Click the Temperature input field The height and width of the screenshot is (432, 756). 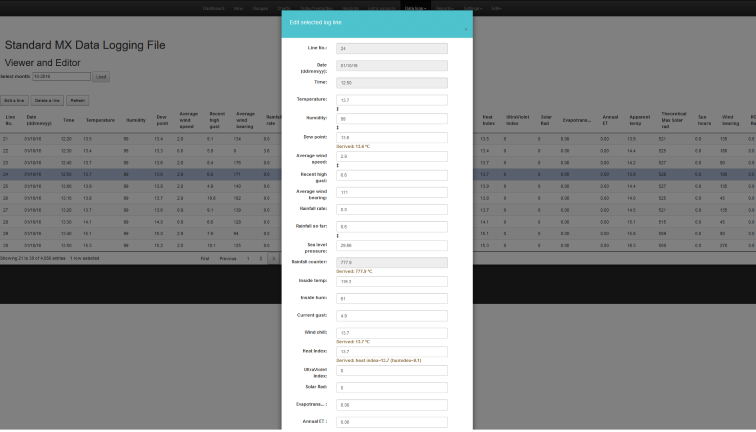click(392, 100)
